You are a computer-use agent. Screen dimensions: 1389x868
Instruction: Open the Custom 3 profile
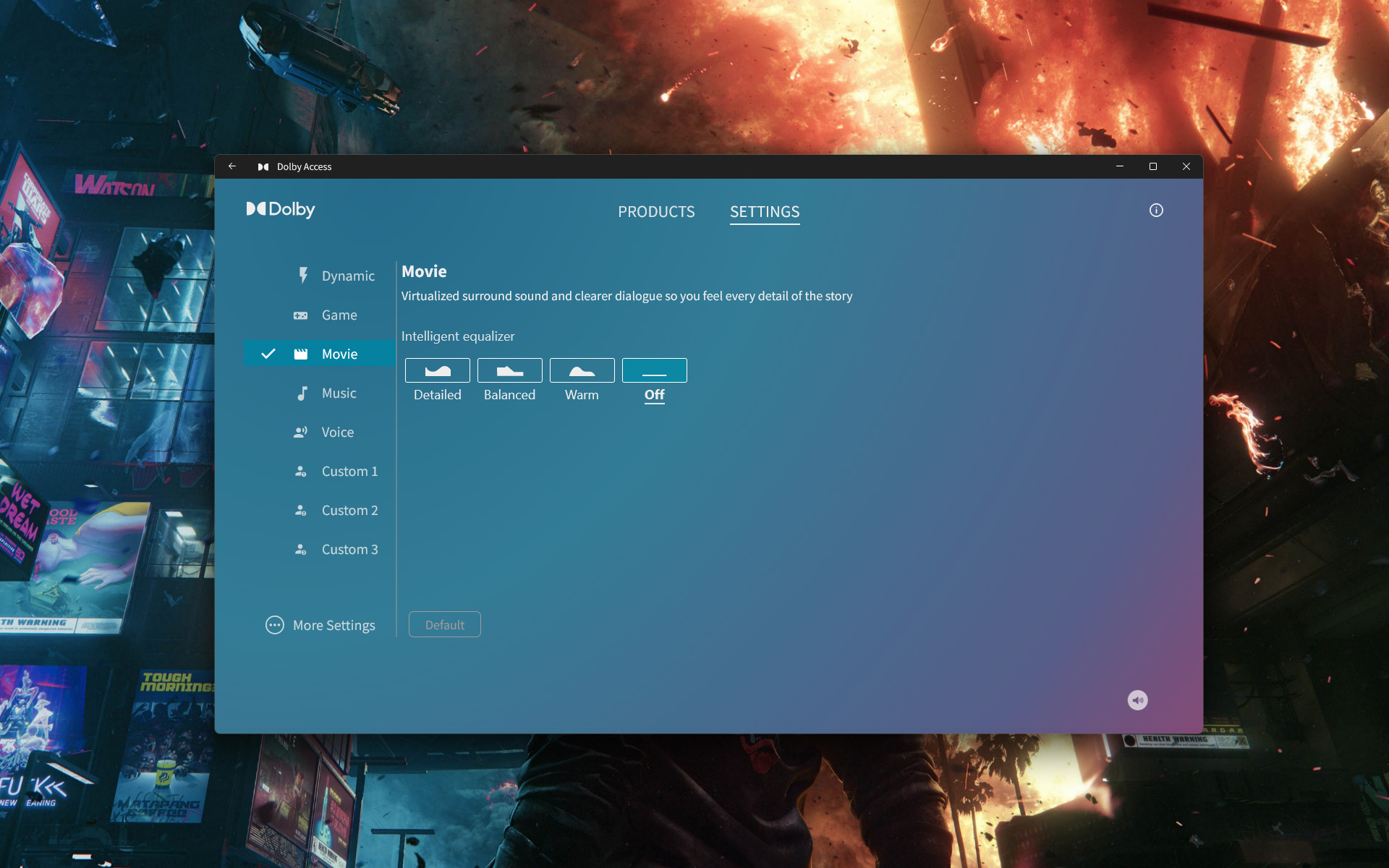tap(320, 549)
